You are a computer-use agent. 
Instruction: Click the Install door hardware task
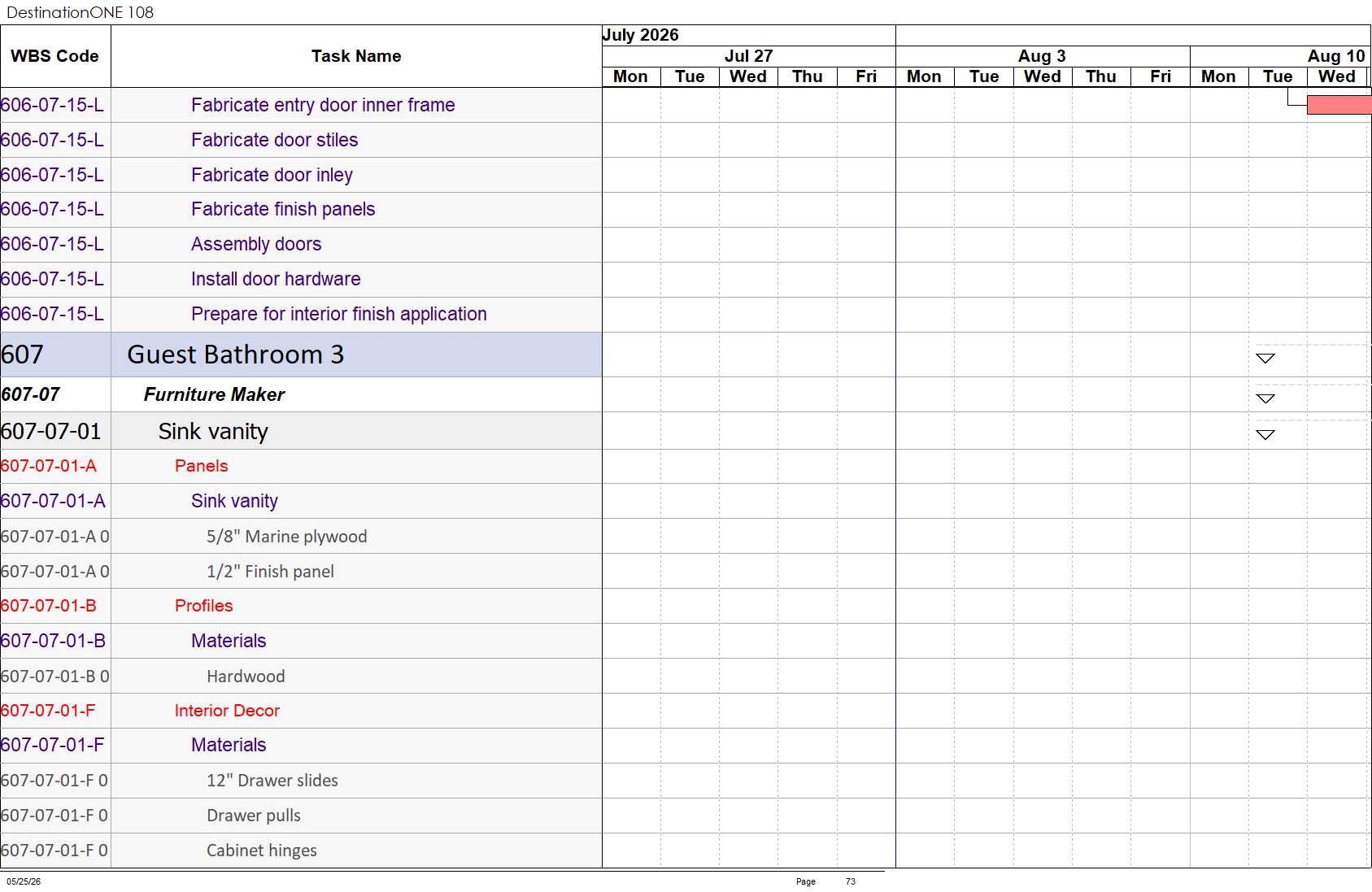(x=276, y=279)
